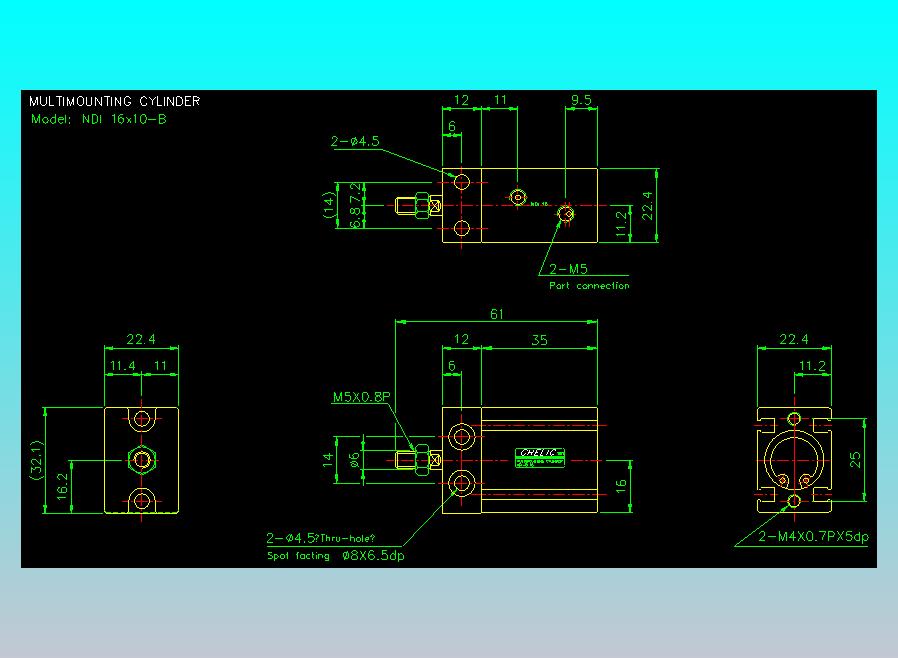
Task: Select the '16' dimension beside the front view
Action: pos(621,486)
